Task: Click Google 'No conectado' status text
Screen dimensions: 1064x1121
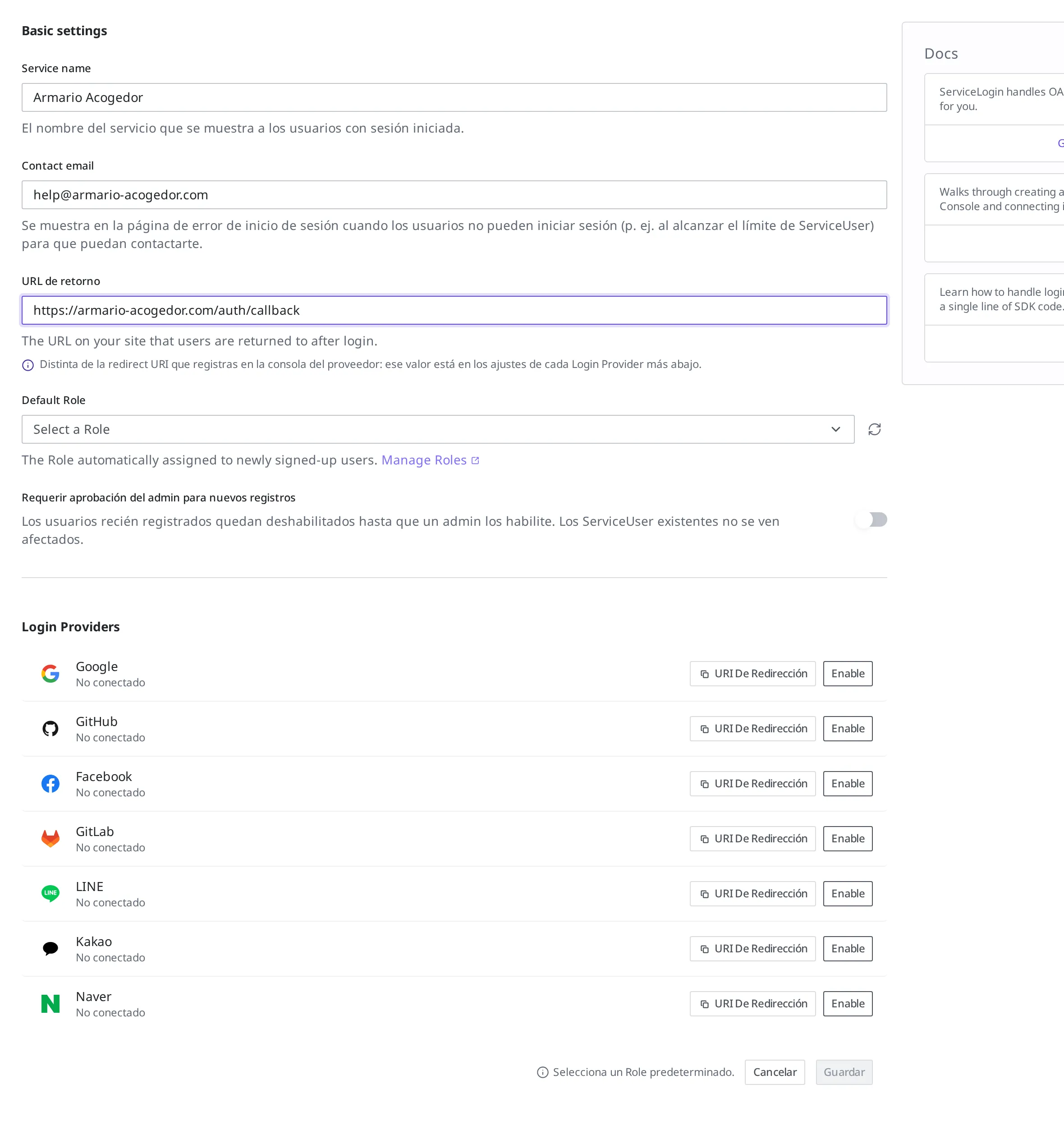Action: click(x=110, y=683)
